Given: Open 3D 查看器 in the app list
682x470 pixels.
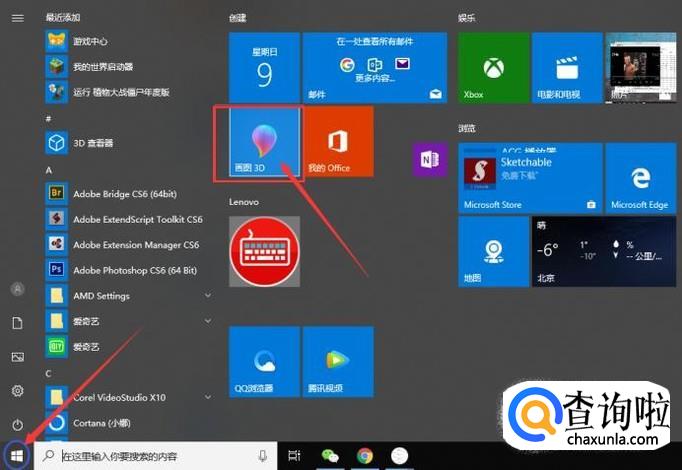Looking at the screenshot, I should pyautogui.click(x=130, y=143).
